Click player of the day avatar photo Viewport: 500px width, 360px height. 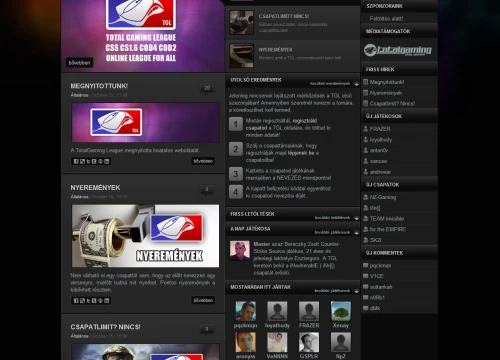tap(240, 251)
